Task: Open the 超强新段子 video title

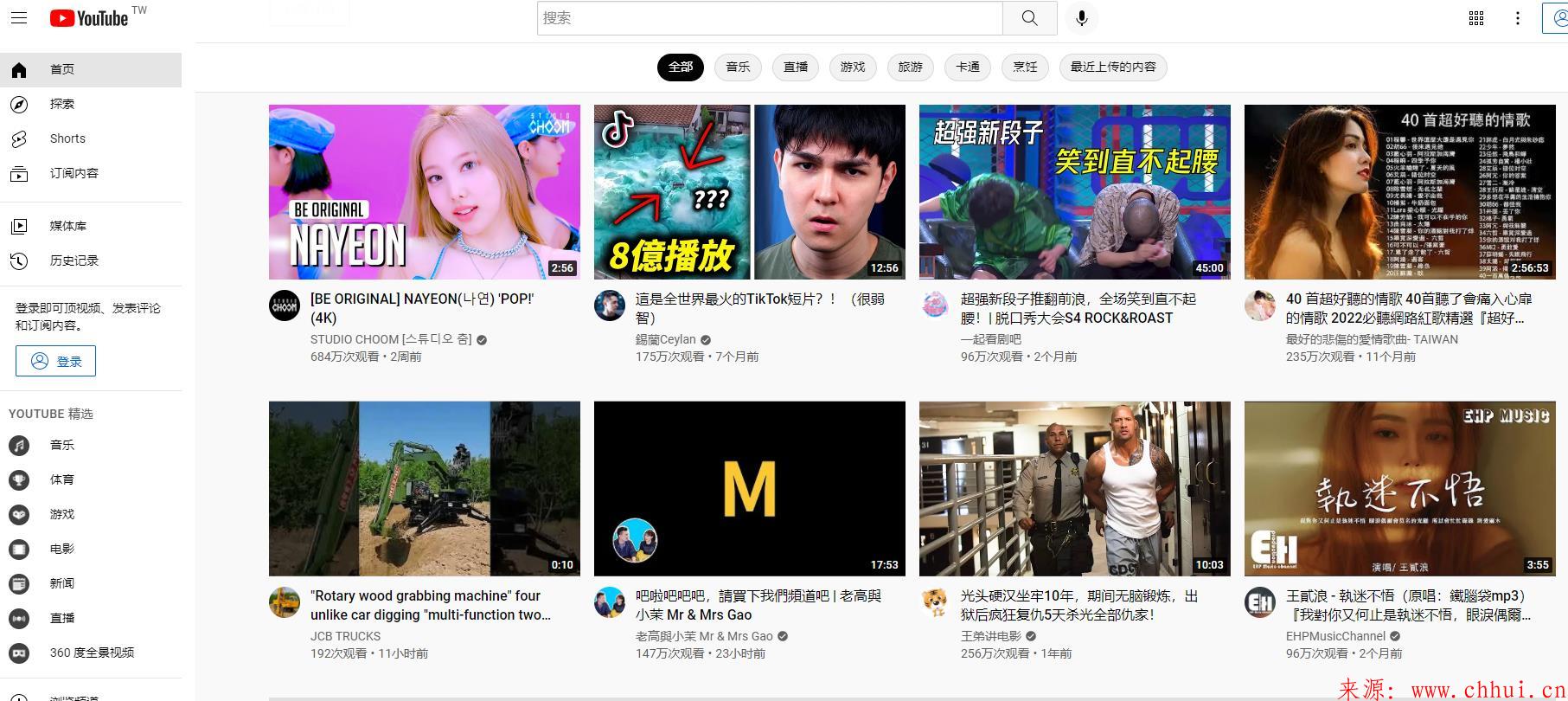Action: click(1078, 308)
